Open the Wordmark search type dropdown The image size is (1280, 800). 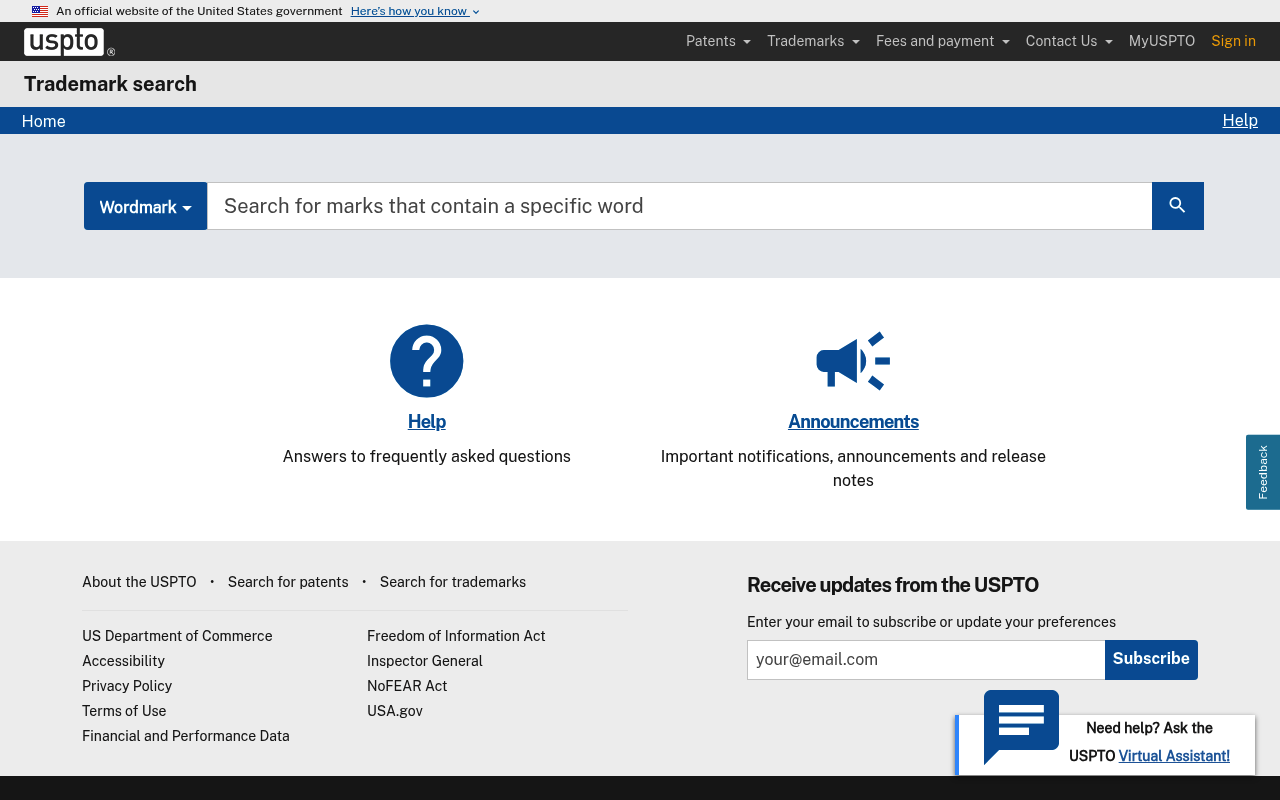click(x=145, y=206)
